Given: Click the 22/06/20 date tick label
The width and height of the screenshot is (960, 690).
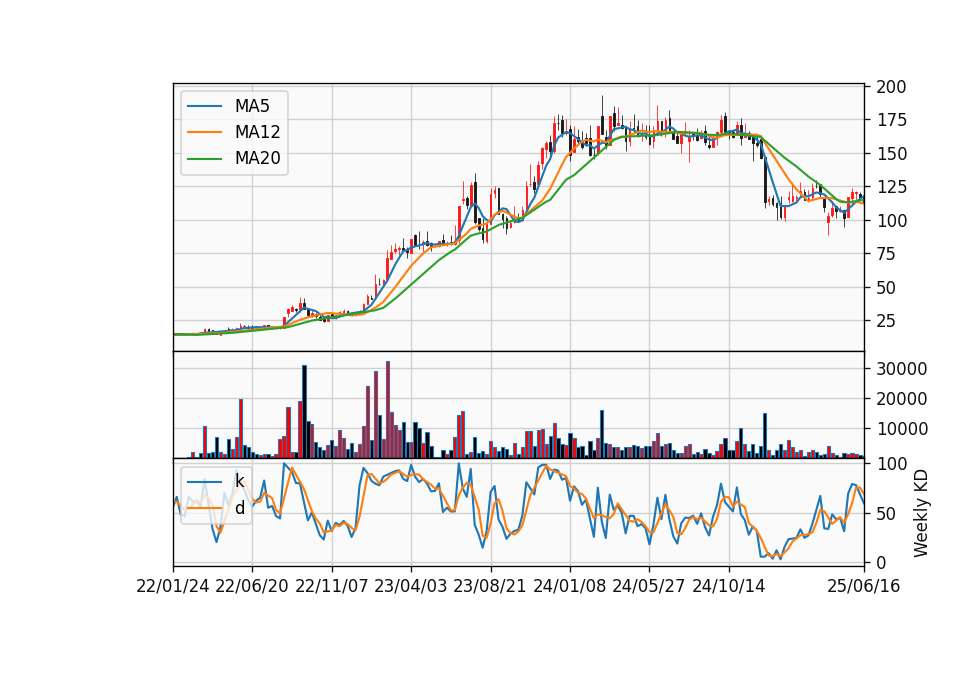Looking at the screenshot, I should [x=252, y=586].
